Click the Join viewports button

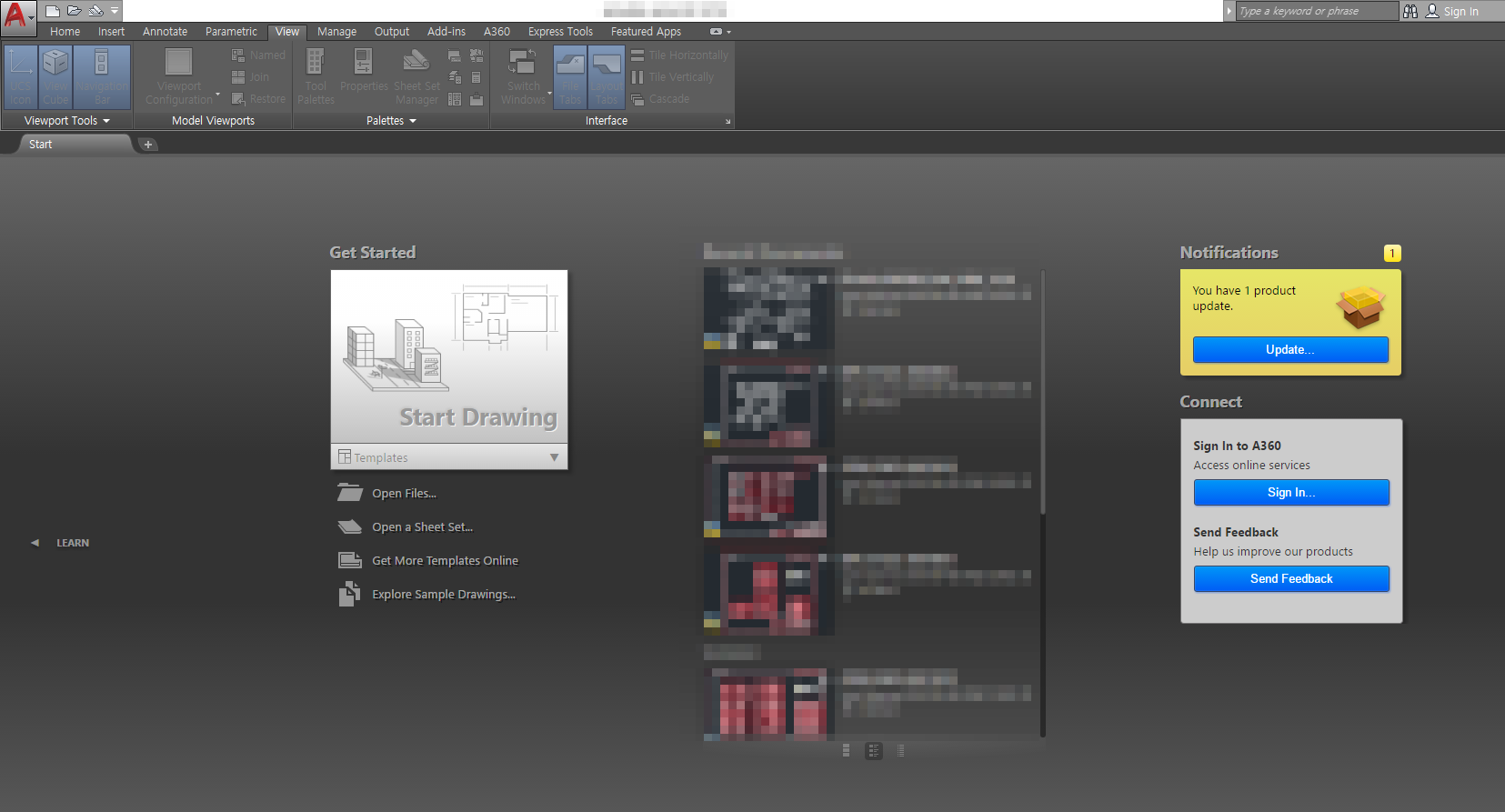(x=251, y=77)
